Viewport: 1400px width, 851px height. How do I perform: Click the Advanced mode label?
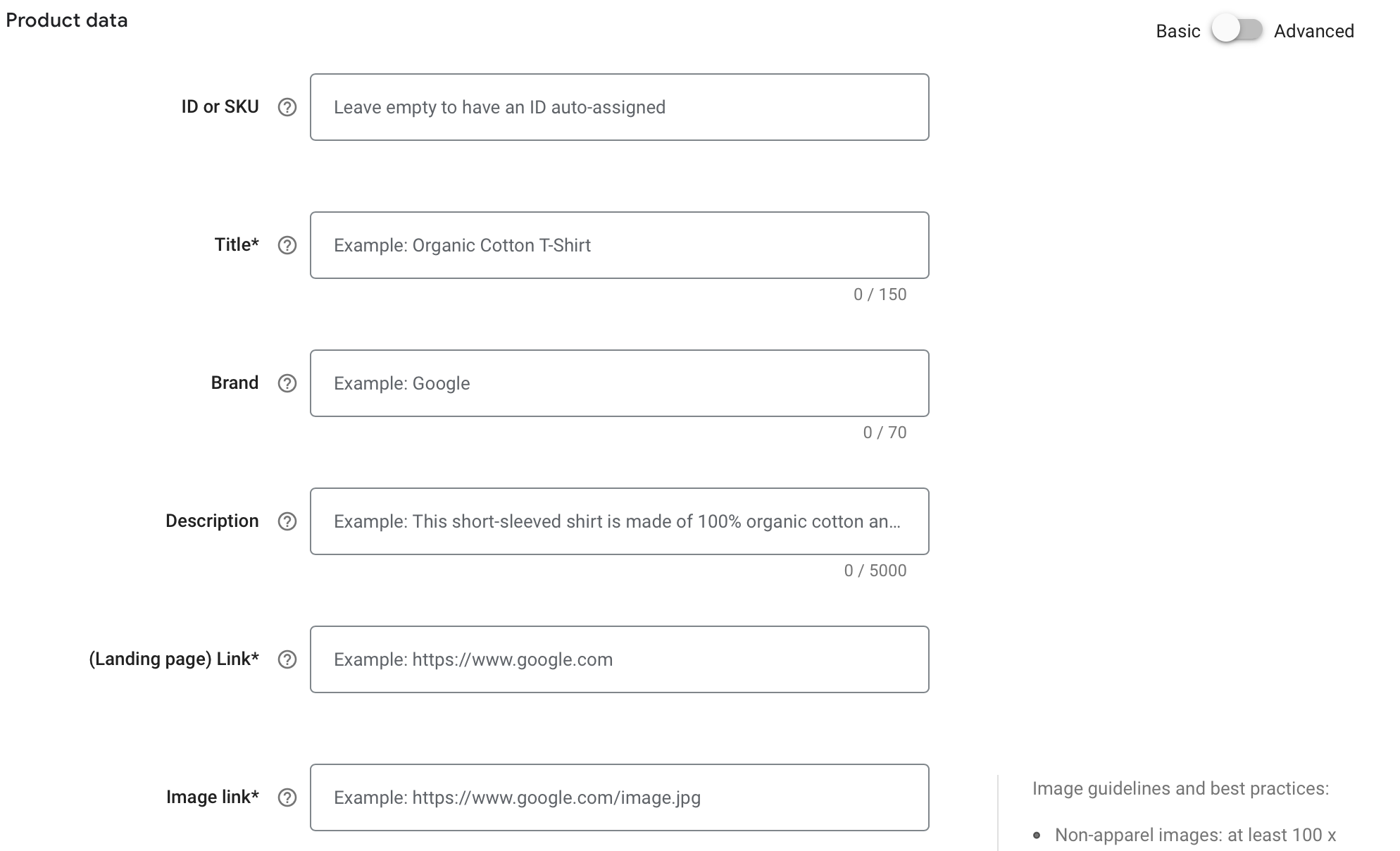1313,31
